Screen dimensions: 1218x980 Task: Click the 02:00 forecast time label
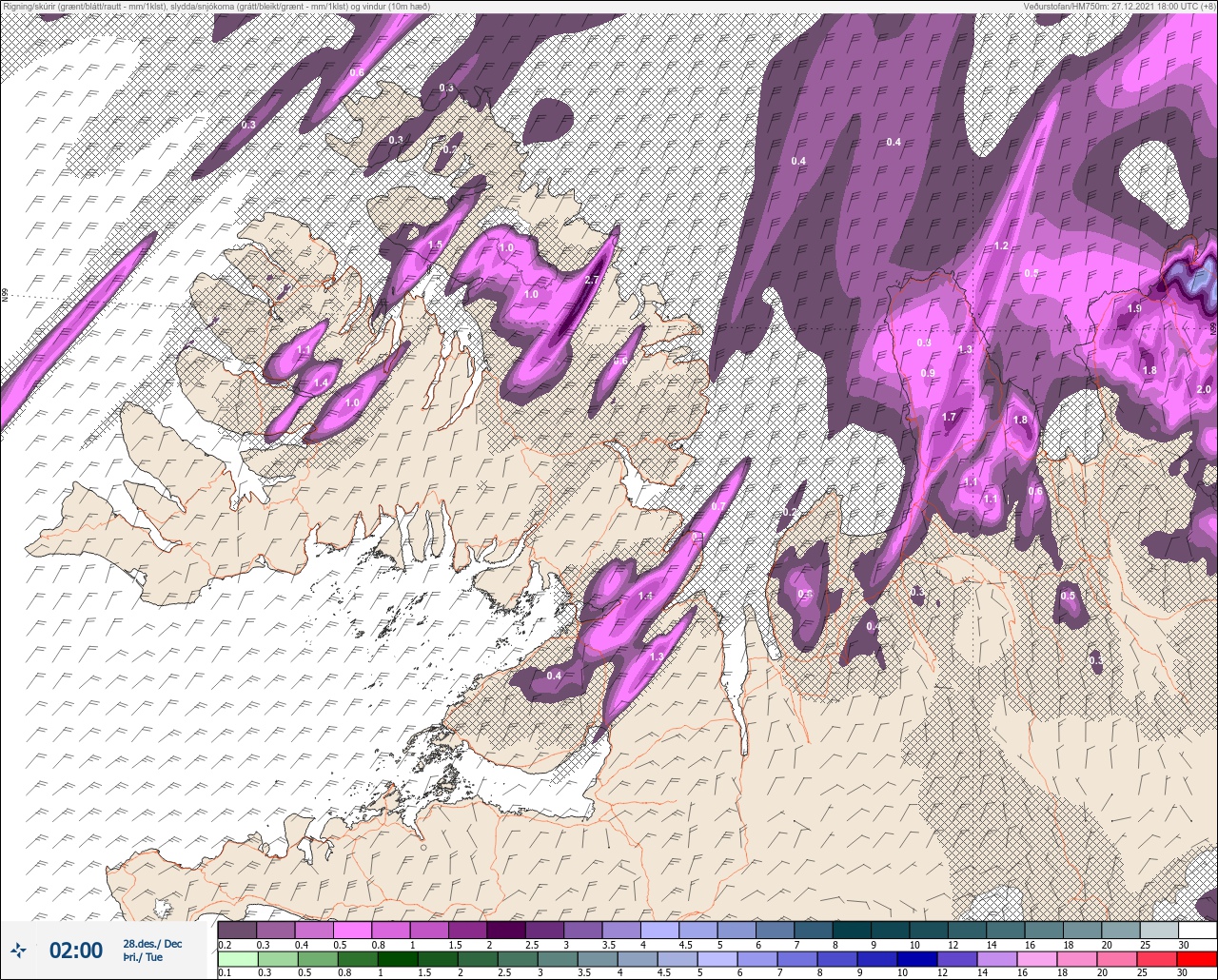point(76,950)
